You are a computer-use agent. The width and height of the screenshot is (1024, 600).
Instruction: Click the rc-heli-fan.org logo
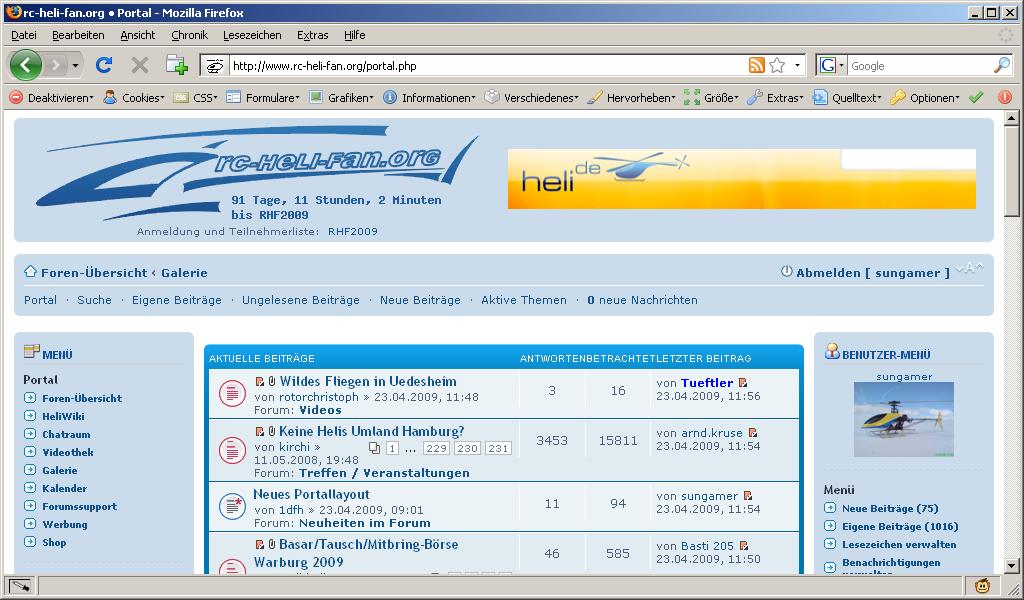(257, 173)
